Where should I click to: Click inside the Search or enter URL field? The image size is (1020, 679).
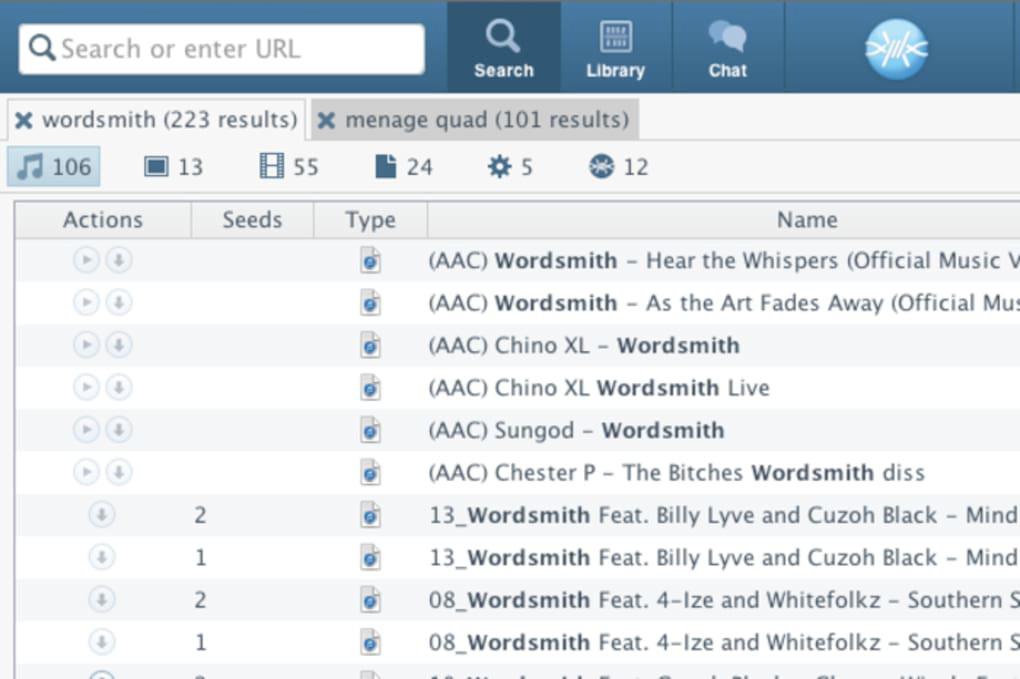point(222,49)
